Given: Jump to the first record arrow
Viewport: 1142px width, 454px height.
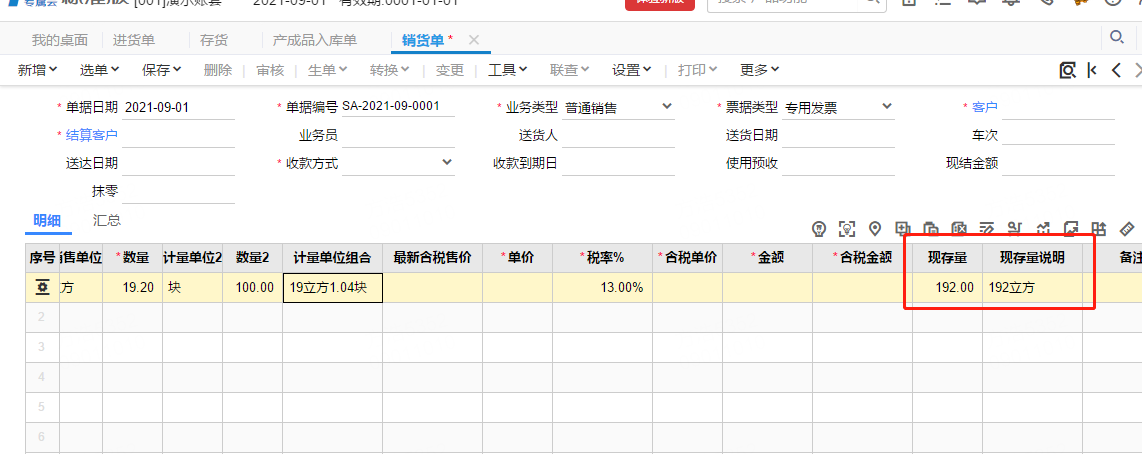Looking at the screenshot, I should (1092, 70).
